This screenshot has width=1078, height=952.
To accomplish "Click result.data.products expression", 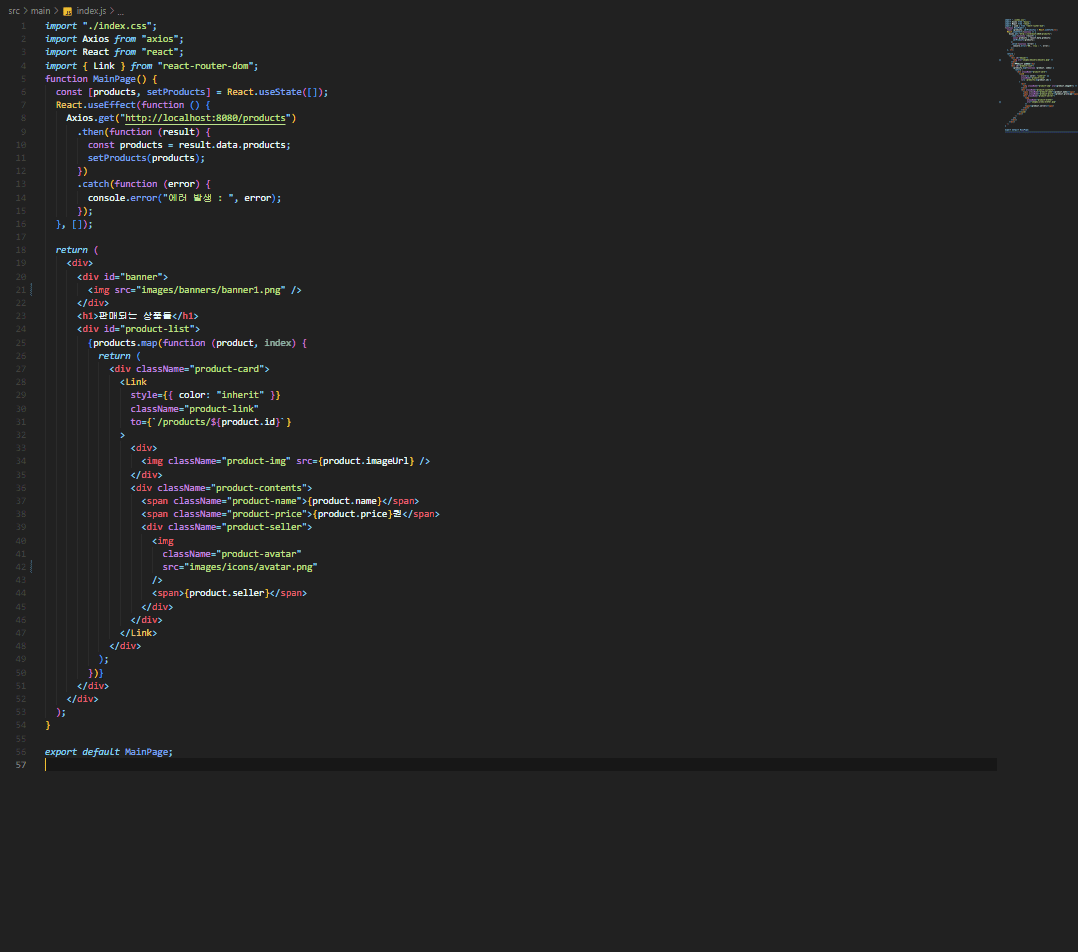I will point(232,145).
